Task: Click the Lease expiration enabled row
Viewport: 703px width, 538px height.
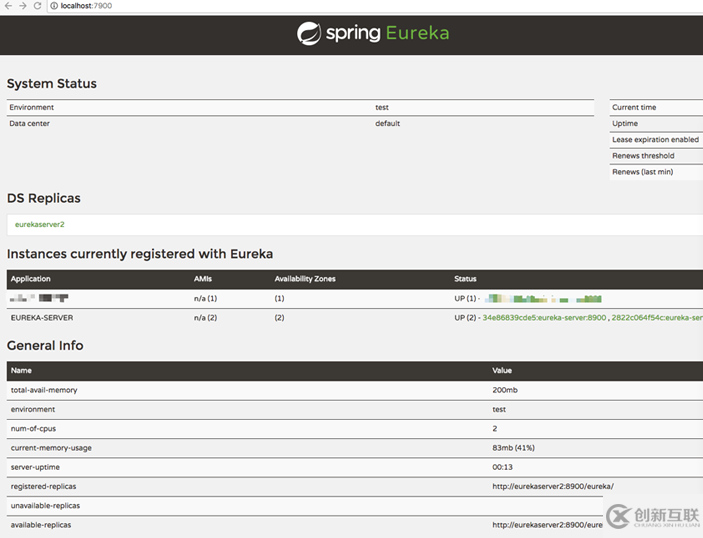Action: pyautogui.click(x=655, y=140)
